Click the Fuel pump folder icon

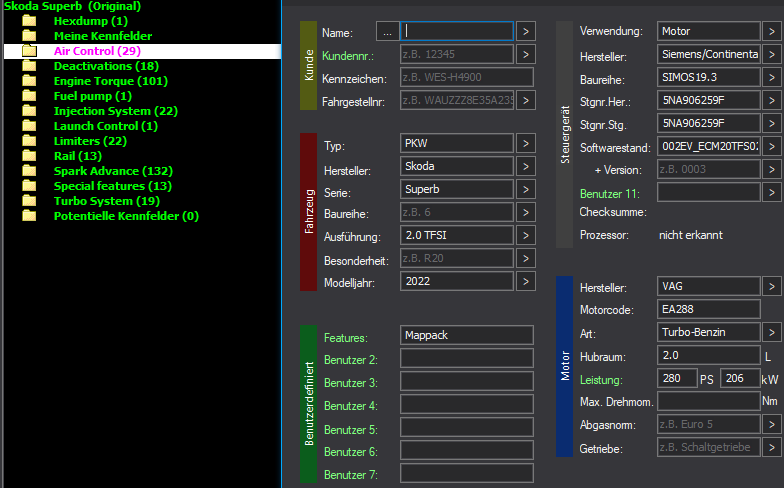pyautogui.click(x=30, y=96)
